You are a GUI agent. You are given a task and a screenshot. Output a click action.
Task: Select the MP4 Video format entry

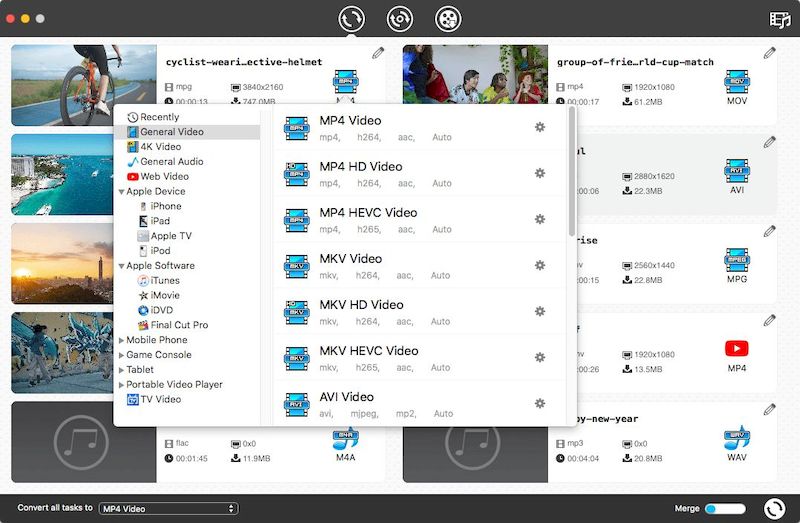(419, 128)
